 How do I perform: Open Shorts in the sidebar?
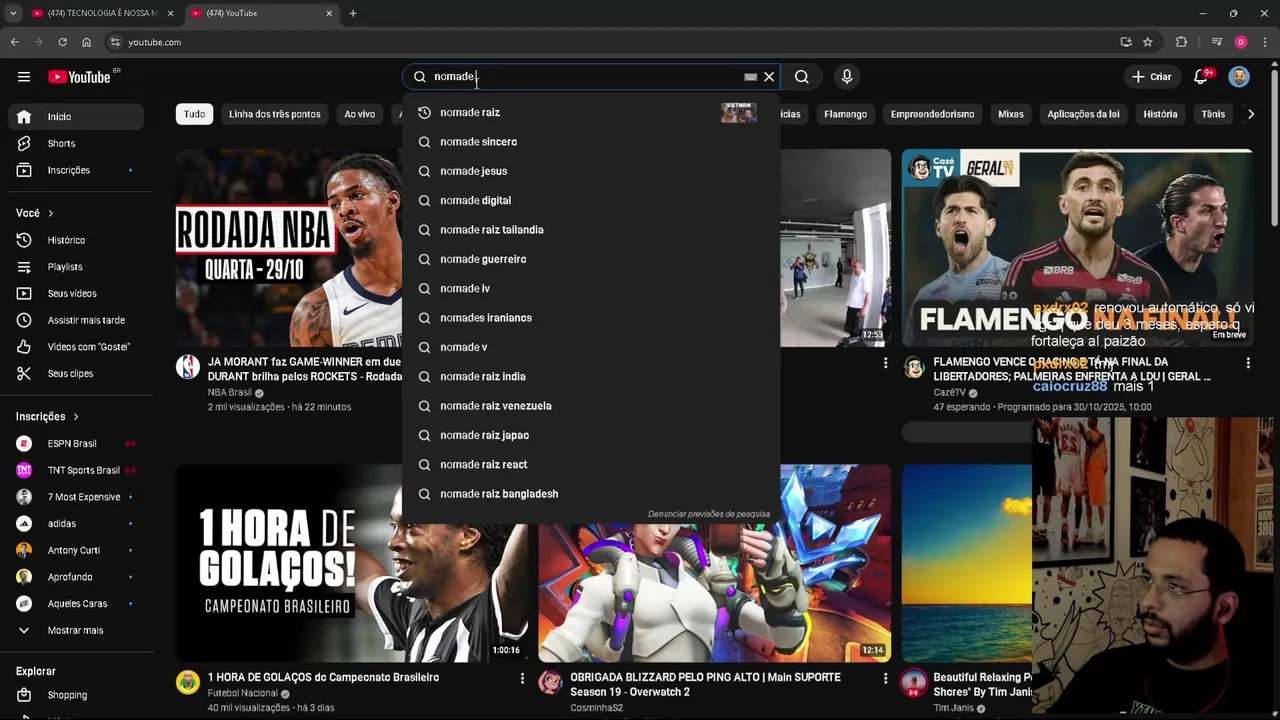tap(76, 143)
